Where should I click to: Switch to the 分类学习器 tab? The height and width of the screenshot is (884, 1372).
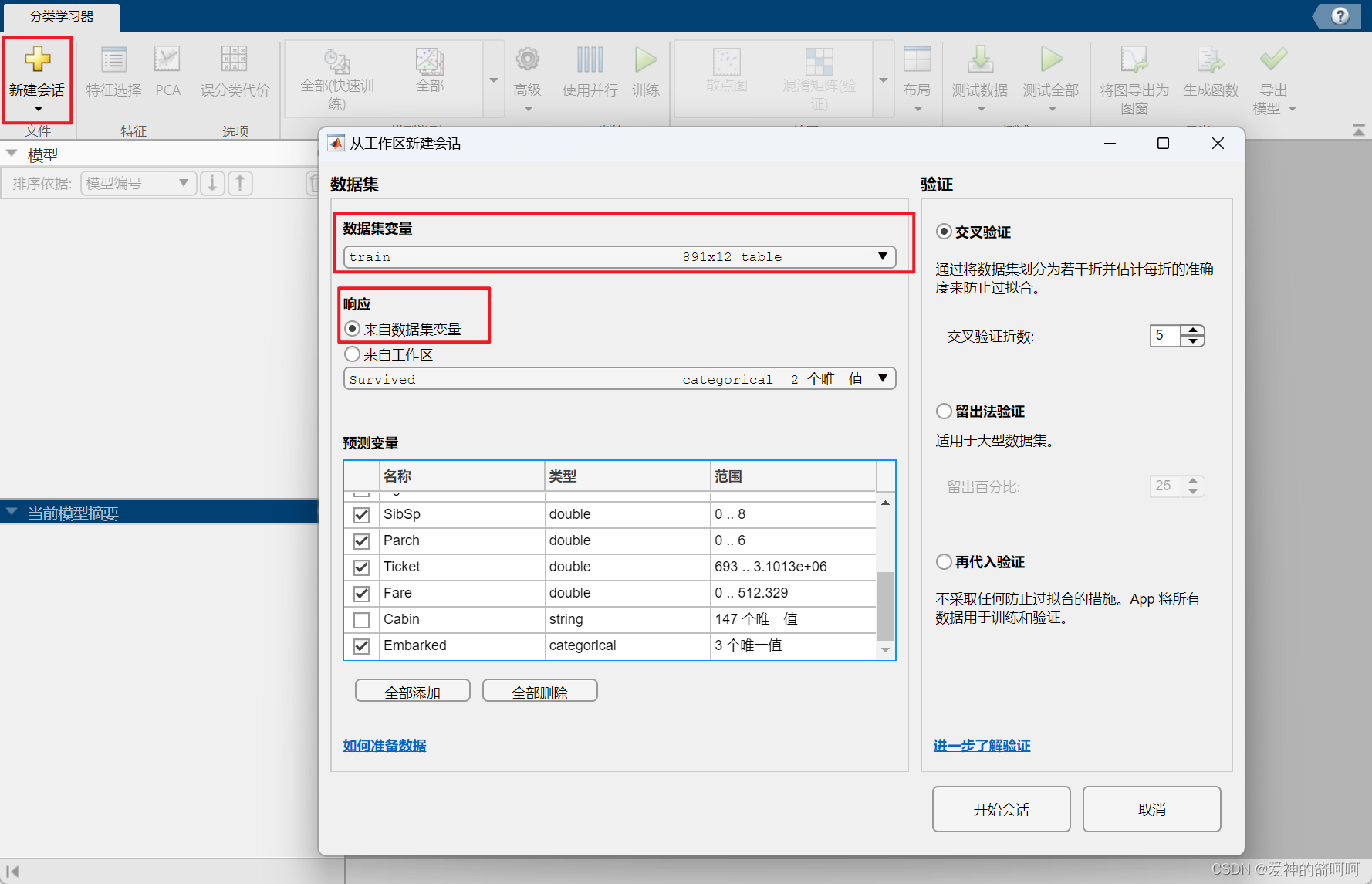[61, 16]
